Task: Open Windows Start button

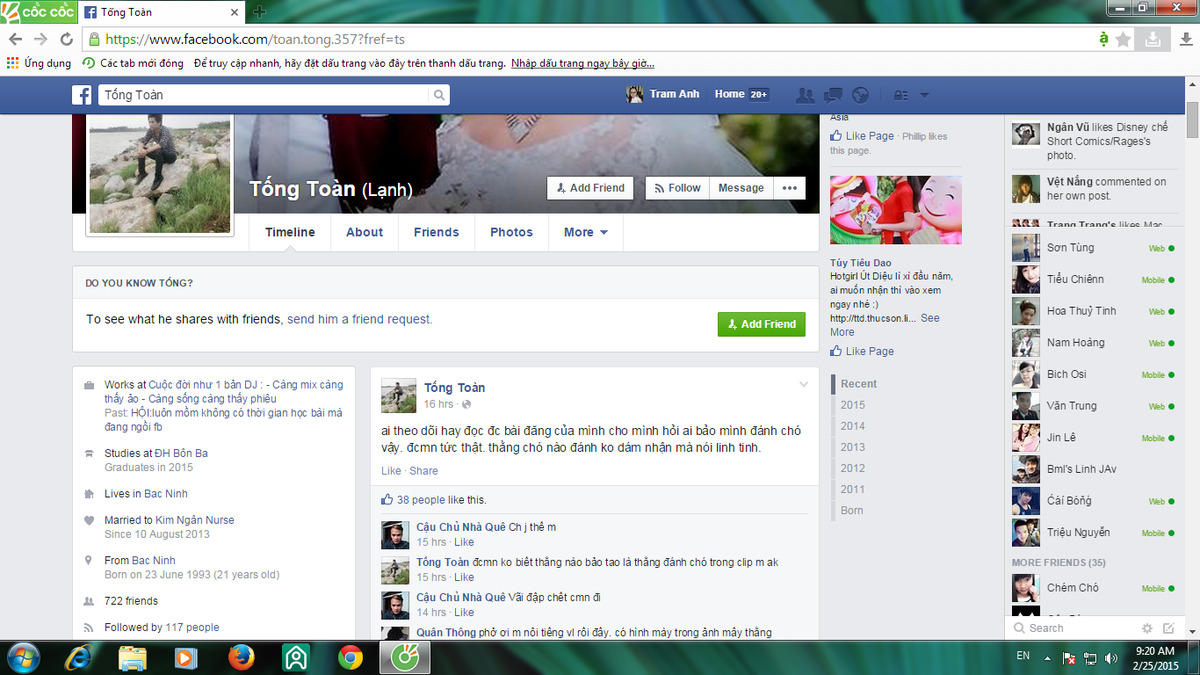Action: tap(22, 657)
